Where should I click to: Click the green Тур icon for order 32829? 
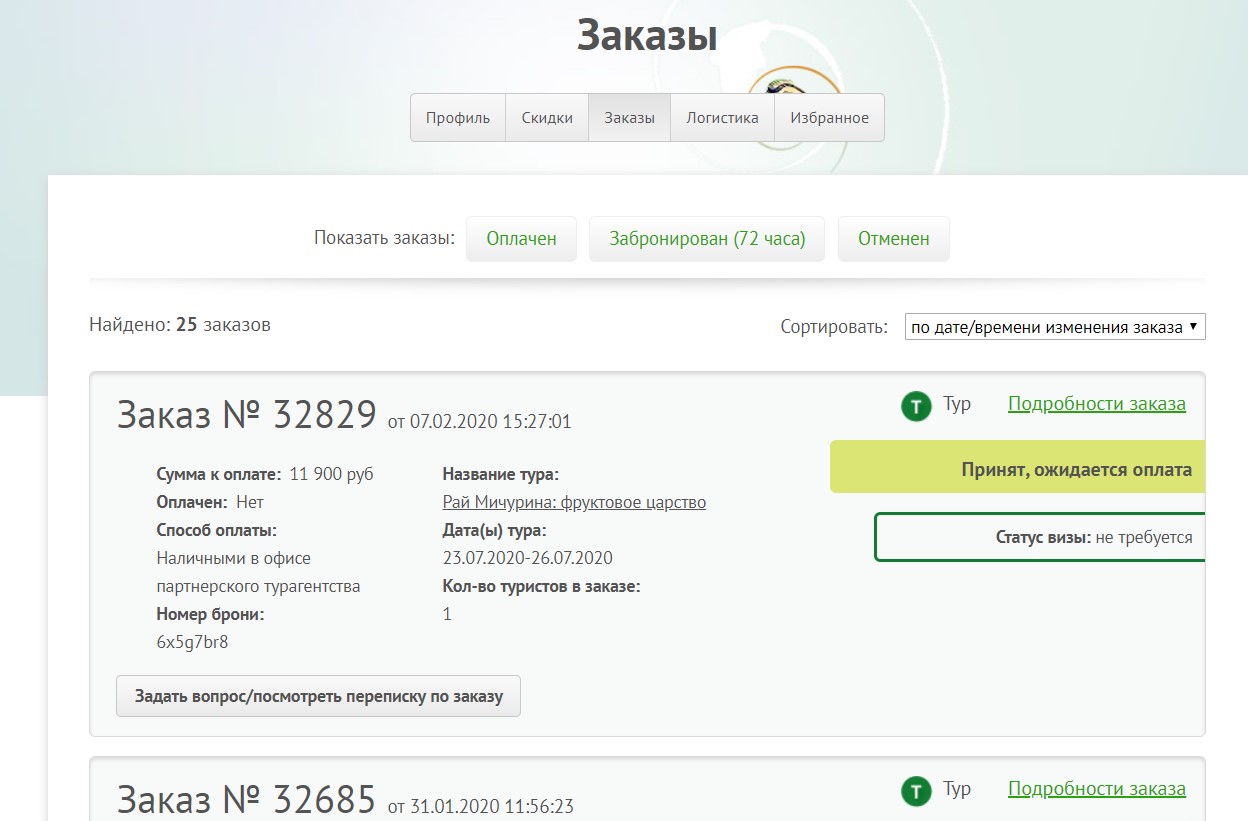(x=916, y=406)
